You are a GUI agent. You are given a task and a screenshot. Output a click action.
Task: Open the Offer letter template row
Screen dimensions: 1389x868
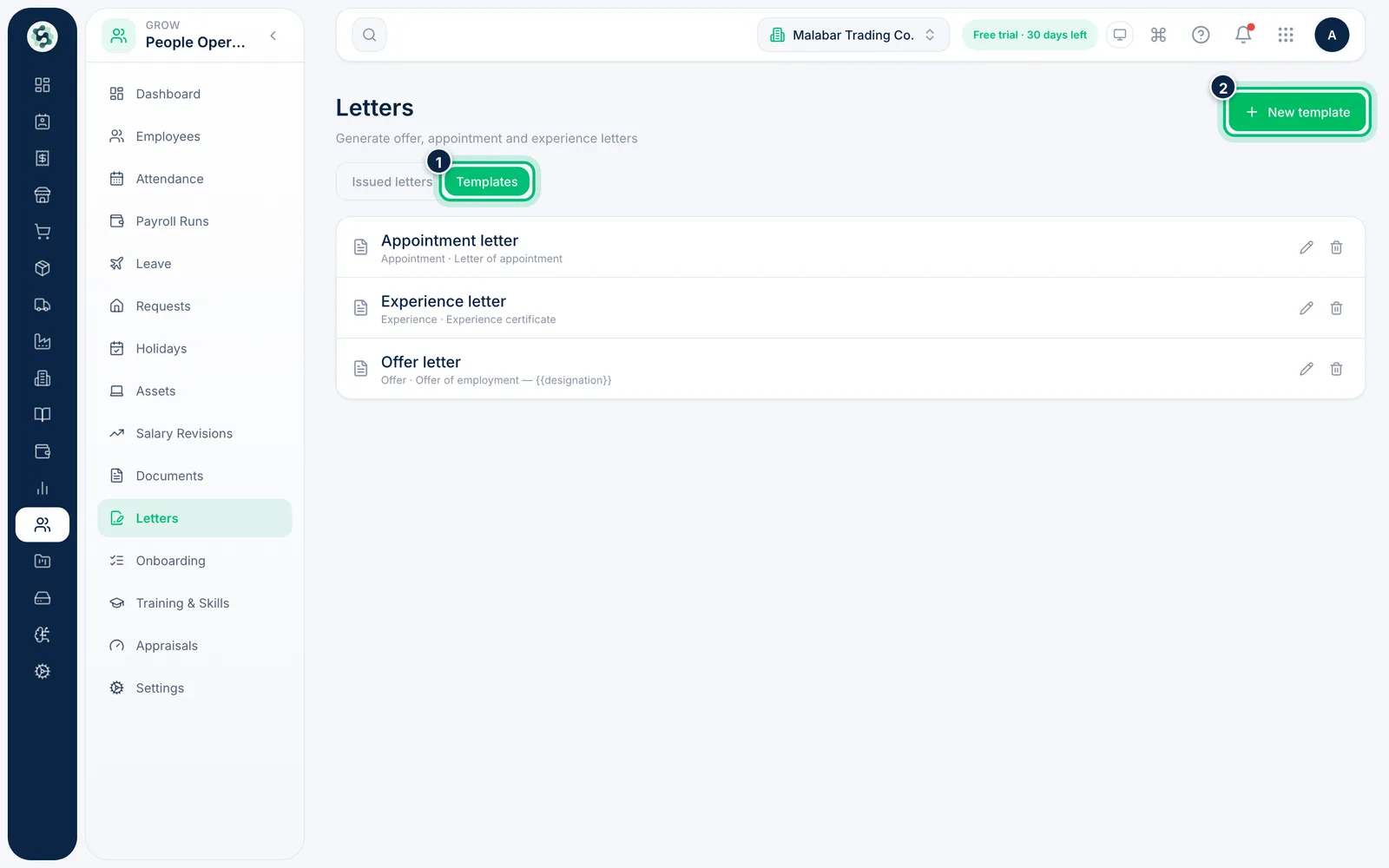coord(850,369)
